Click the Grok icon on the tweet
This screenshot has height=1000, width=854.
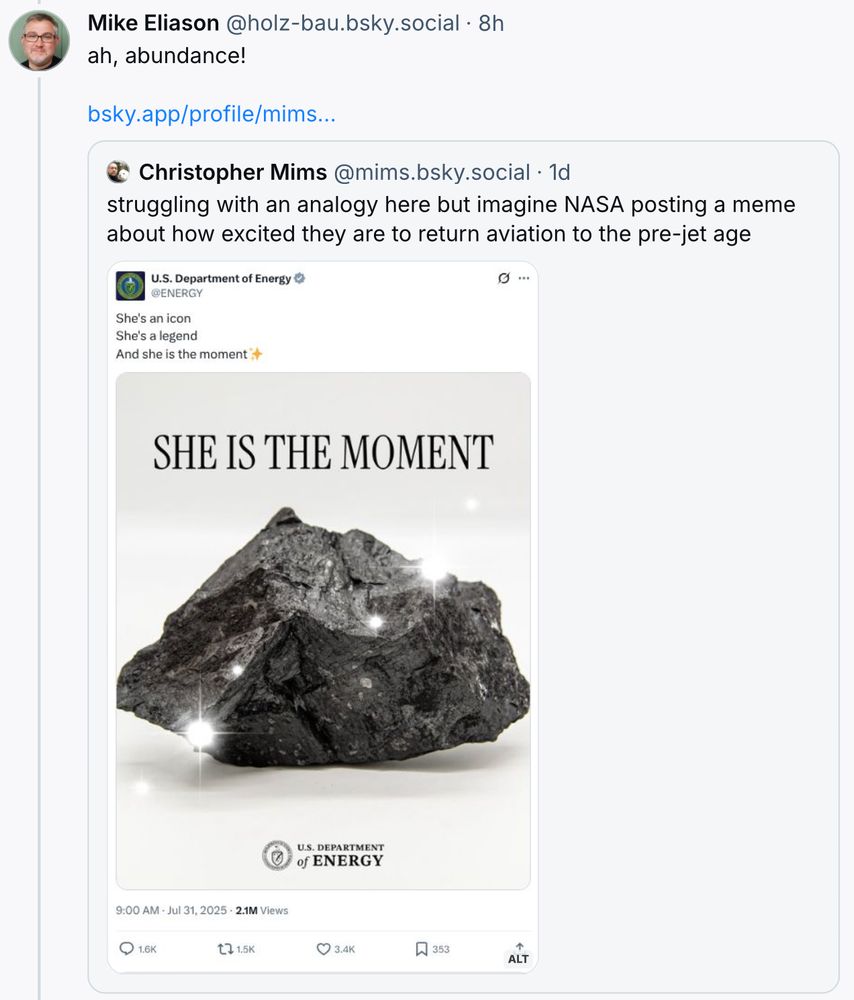point(503,278)
